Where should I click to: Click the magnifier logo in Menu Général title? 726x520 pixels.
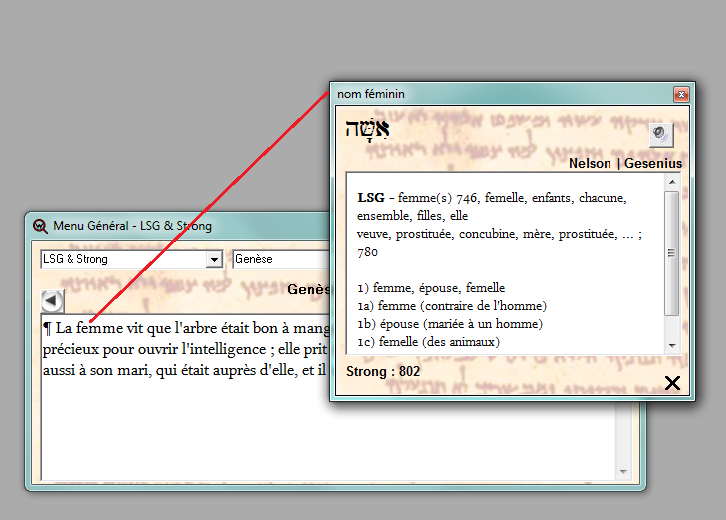pyautogui.click(x=40, y=226)
